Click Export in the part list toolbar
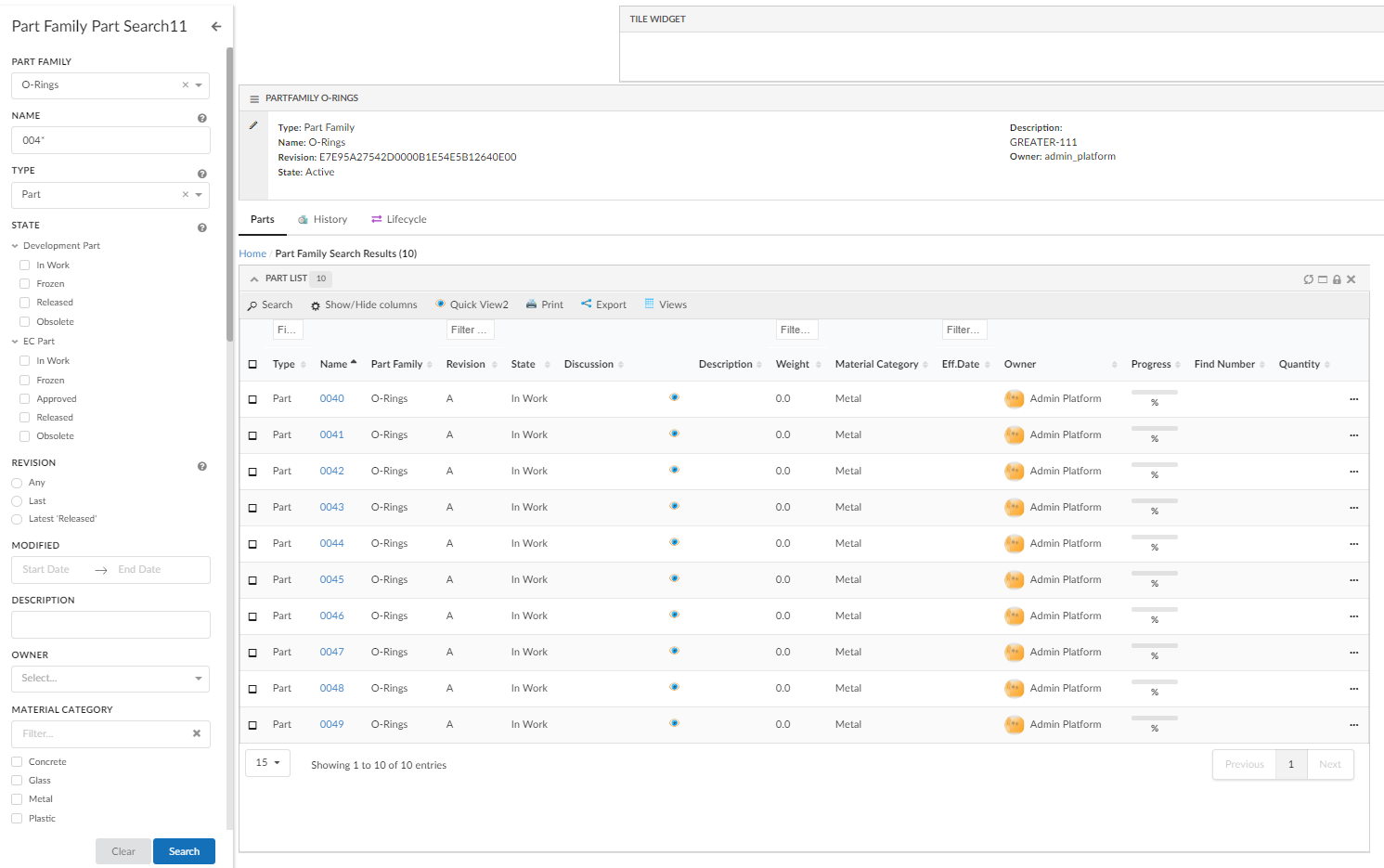 point(603,304)
